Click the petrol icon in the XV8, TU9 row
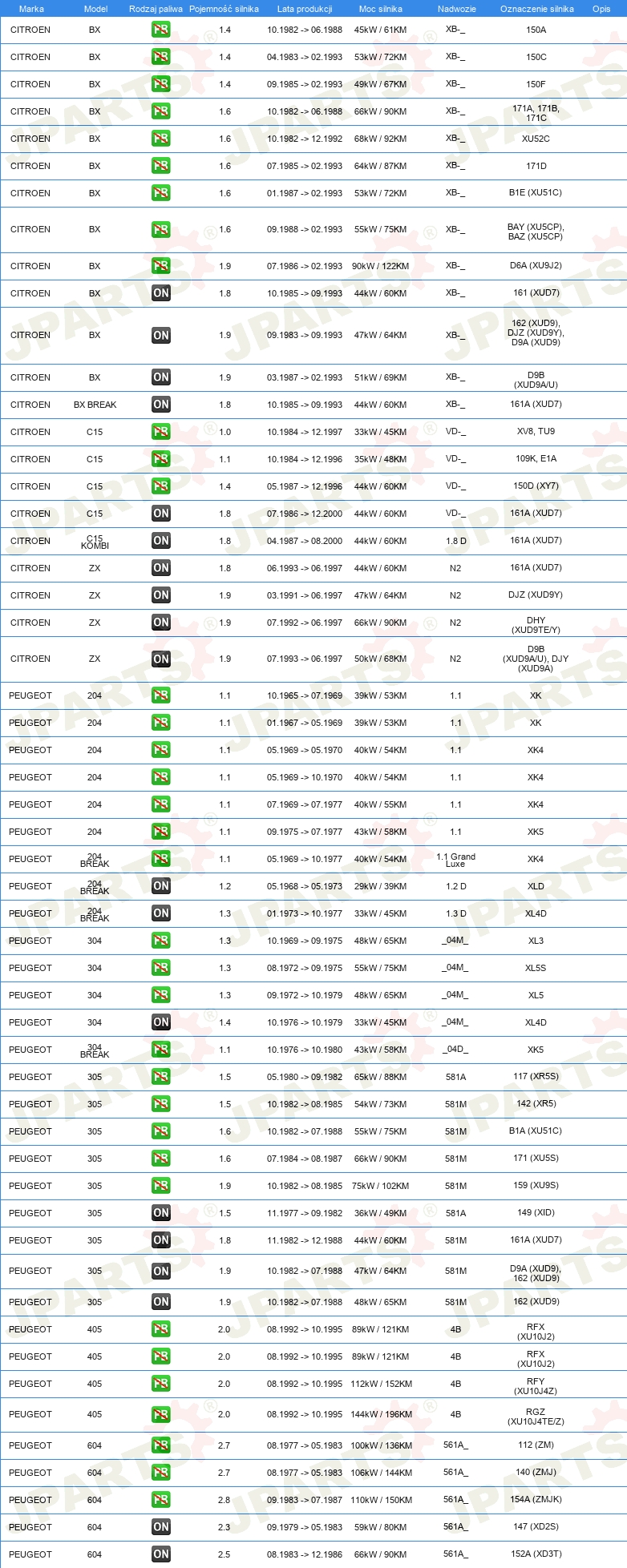Image resolution: width=627 pixels, height=1568 pixels. click(161, 432)
